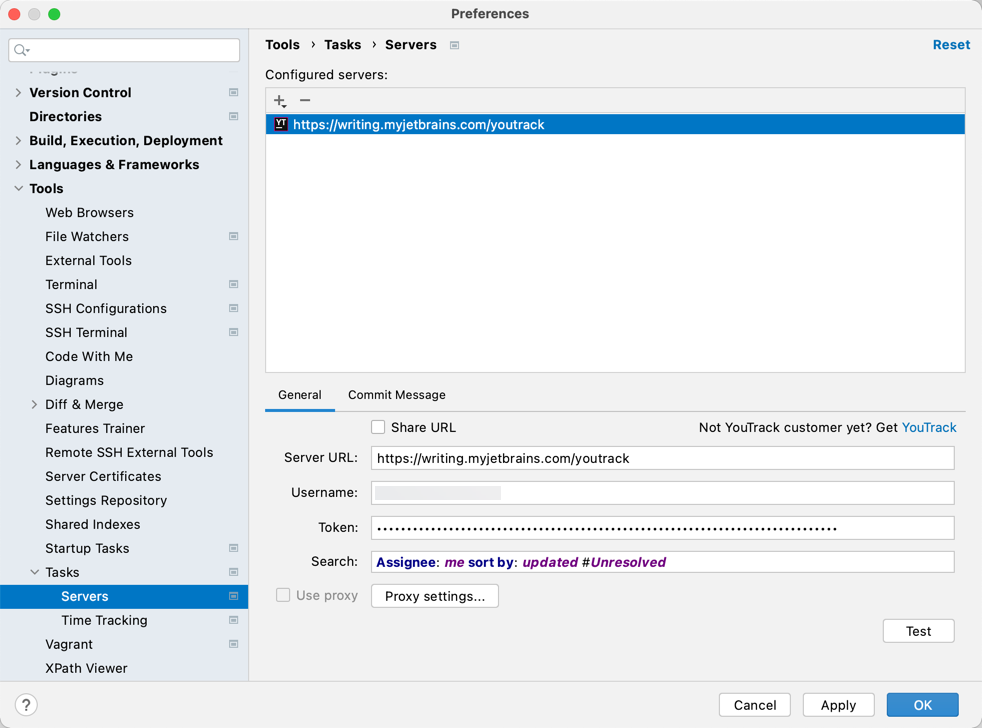Select the General tab
Image resolution: width=982 pixels, height=728 pixels.
pyautogui.click(x=299, y=395)
